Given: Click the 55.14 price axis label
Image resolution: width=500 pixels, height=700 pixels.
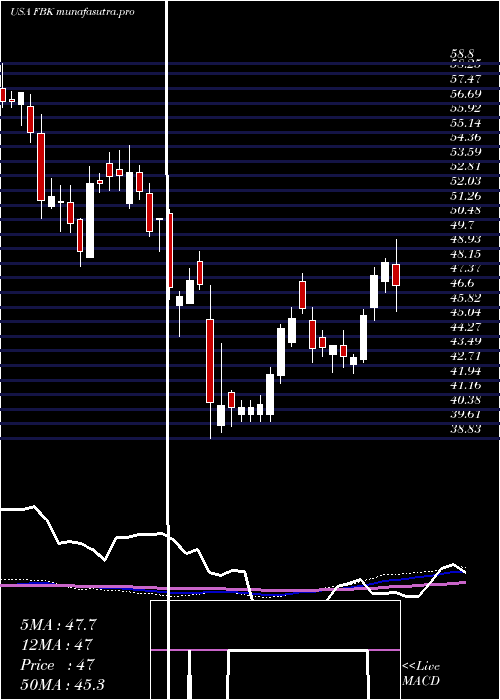Looking at the screenshot, I should click(466, 123).
